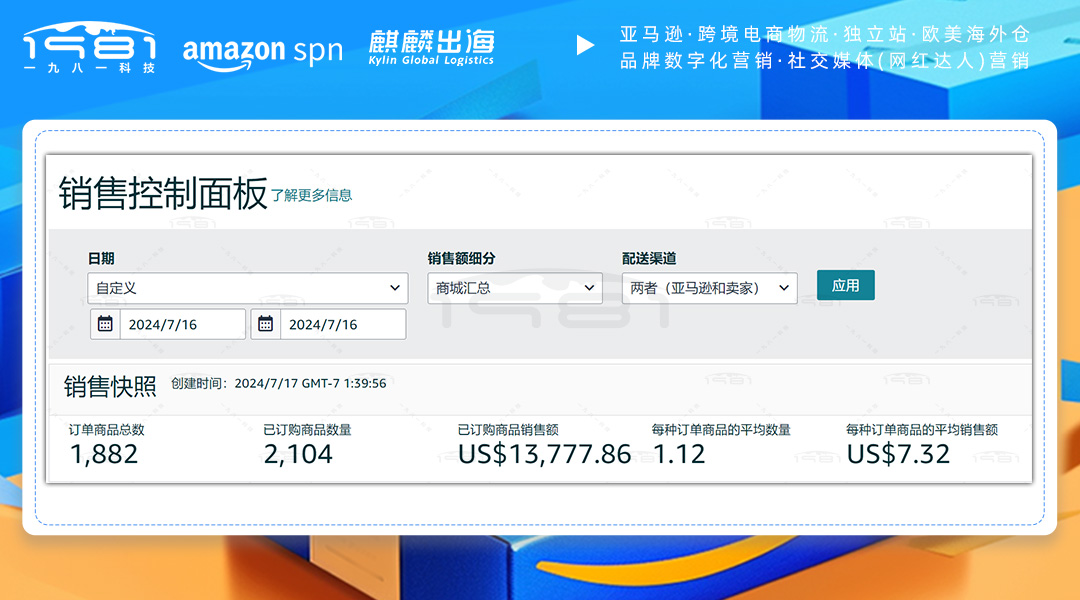Click the 每种订单商品的平均销售额 label
Viewport: 1080px width, 600px height.
click(x=922, y=430)
